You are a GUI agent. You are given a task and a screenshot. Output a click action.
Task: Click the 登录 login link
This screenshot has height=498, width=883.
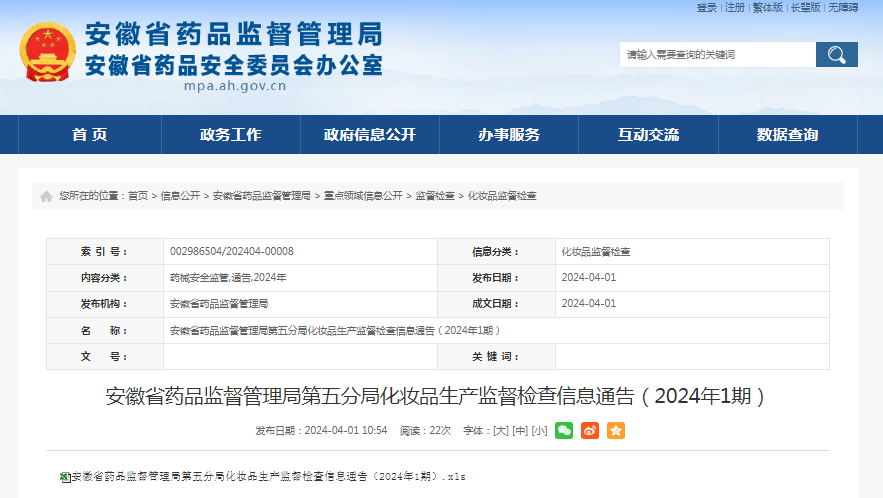(x=707, y=7)
